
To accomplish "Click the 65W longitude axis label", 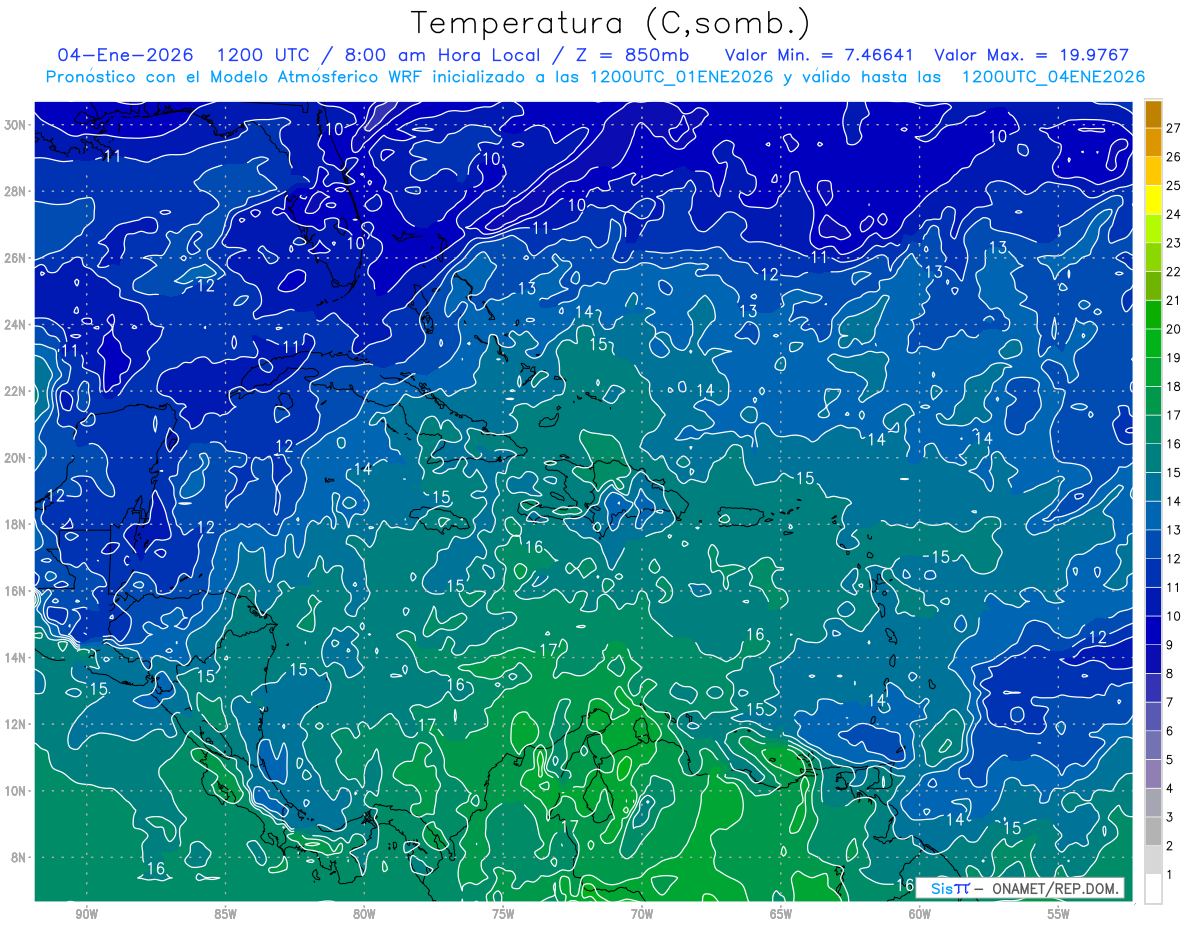I will click(x=781, y=914).
